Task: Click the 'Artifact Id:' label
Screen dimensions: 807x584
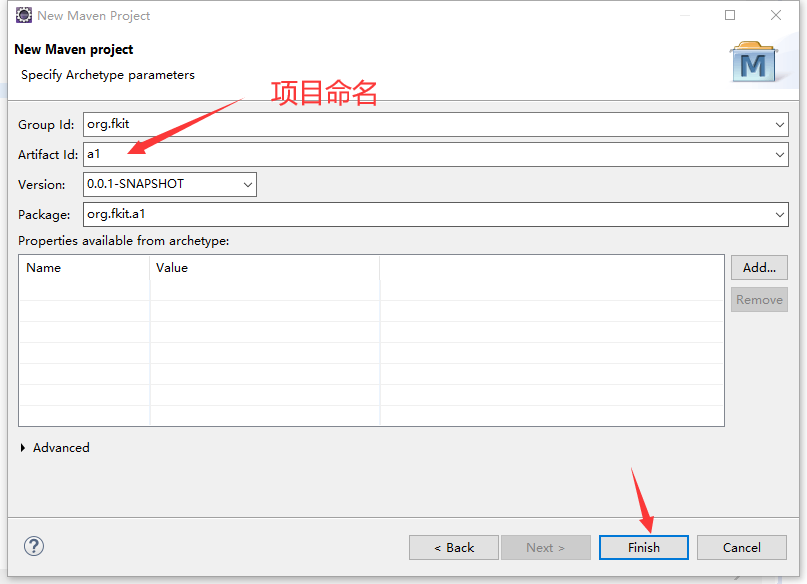Action: click(48, 155)
